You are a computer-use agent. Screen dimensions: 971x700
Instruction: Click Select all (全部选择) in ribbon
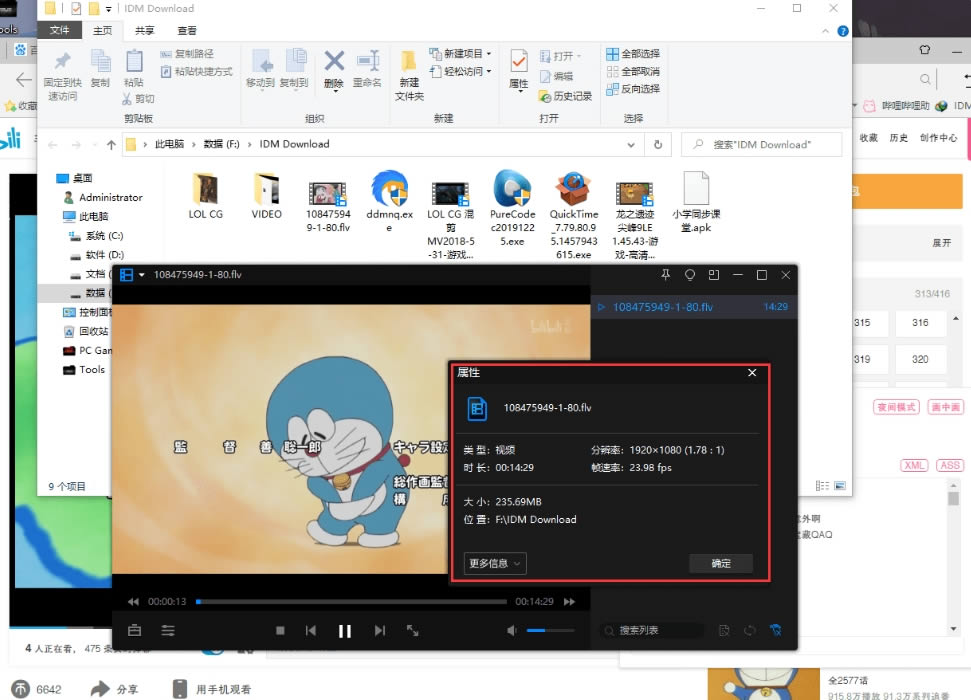point(633,54)
